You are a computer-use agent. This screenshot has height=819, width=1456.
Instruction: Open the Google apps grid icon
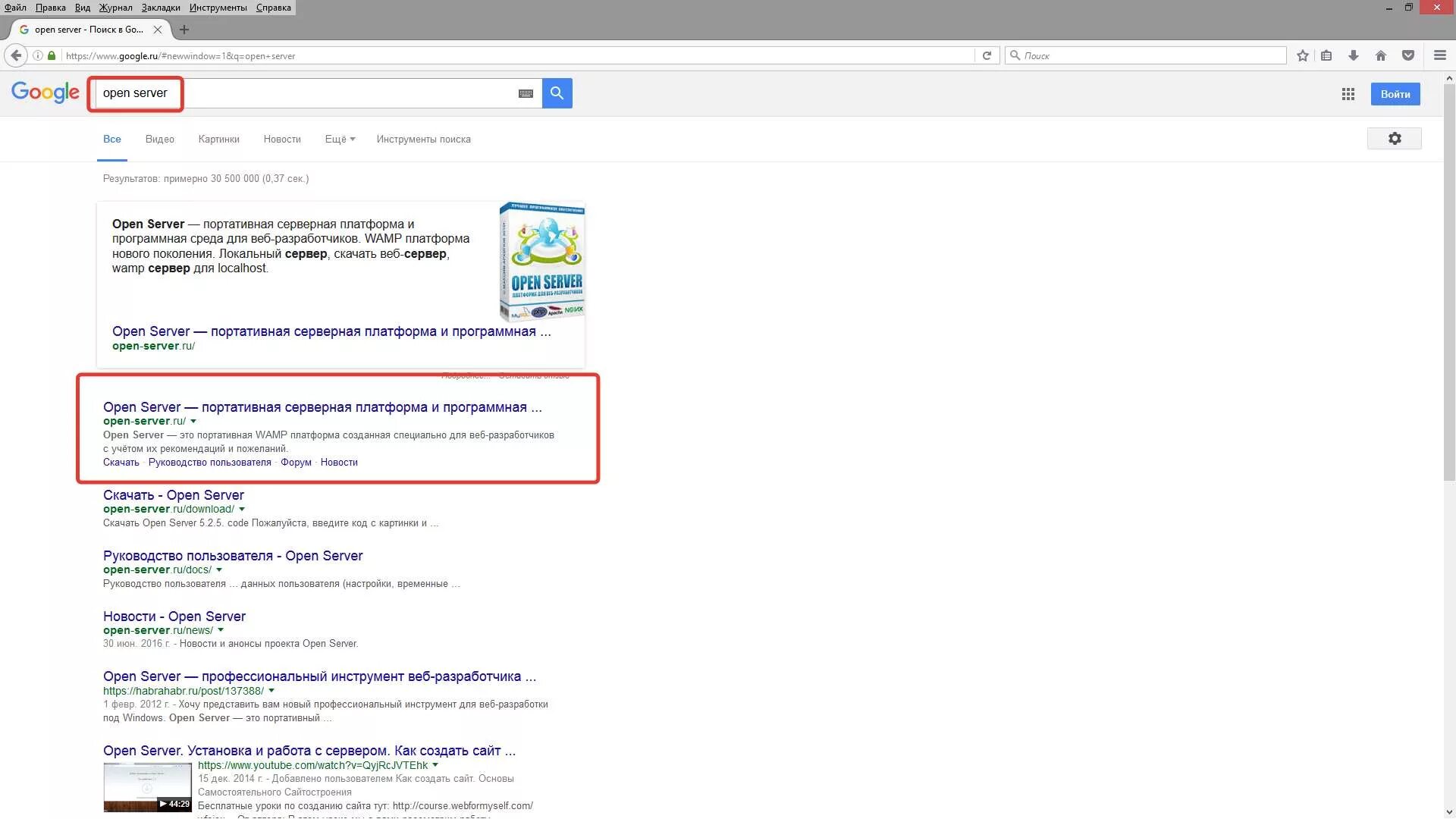(1348, 94)
